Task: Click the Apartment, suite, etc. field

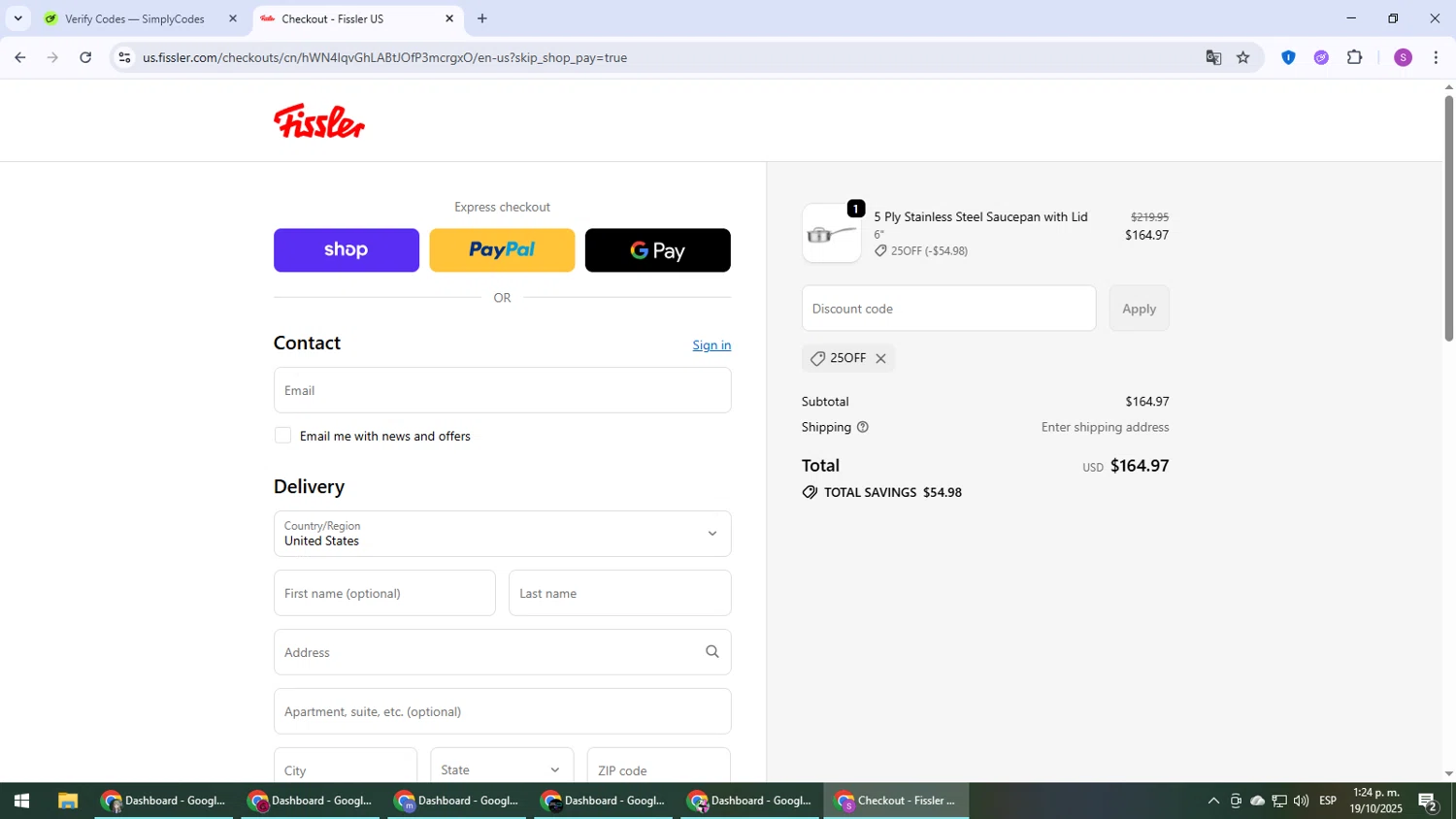Action: click(502, 711)
